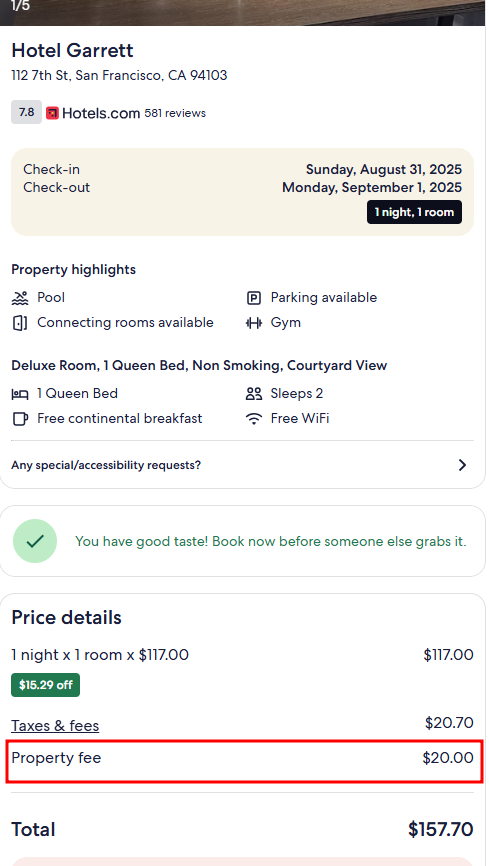This screenshot has height=866, width=489.
Task: Click the Pool swimmer icon
Action: (x=20, y=298)
